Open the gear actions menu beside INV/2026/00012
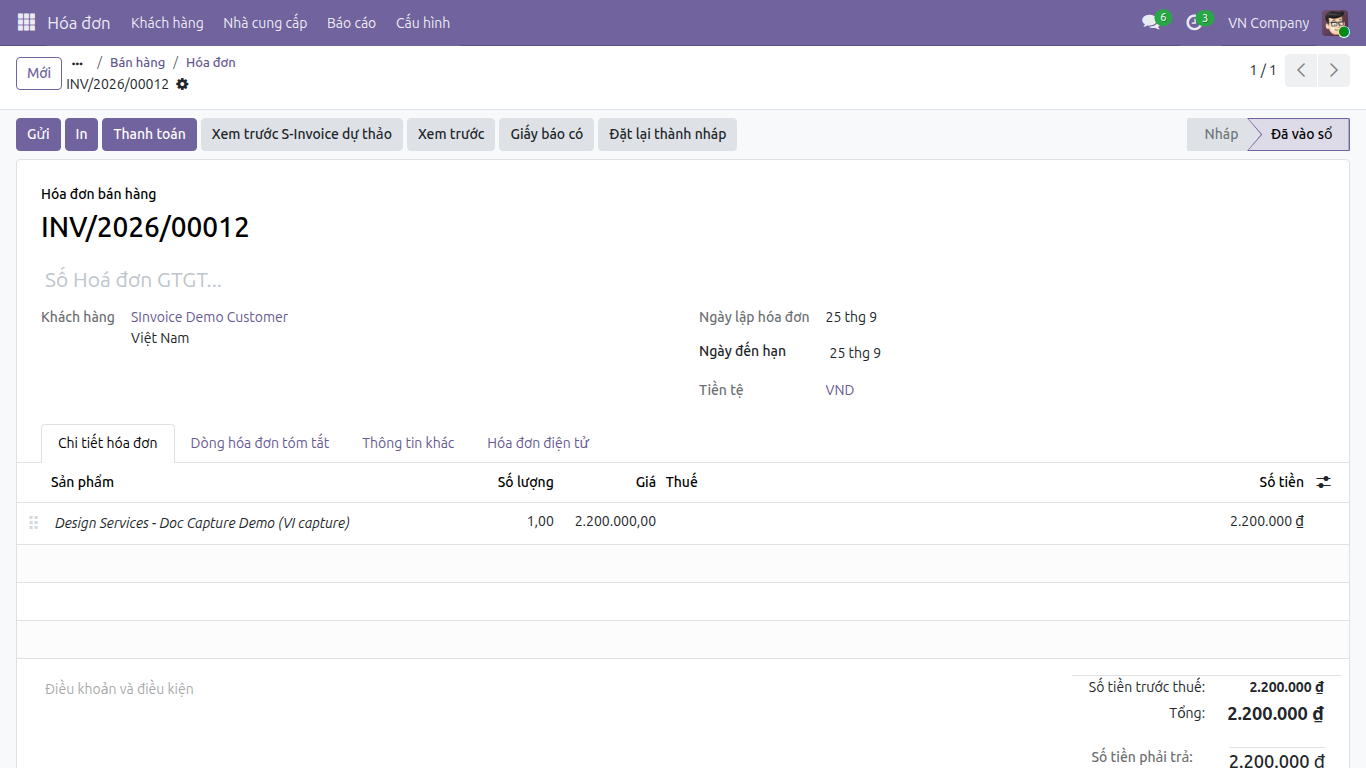 pos(182,84)
